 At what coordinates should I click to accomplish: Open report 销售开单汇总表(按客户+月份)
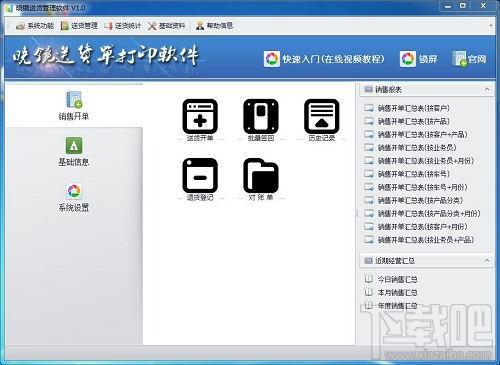pos(422,227)
